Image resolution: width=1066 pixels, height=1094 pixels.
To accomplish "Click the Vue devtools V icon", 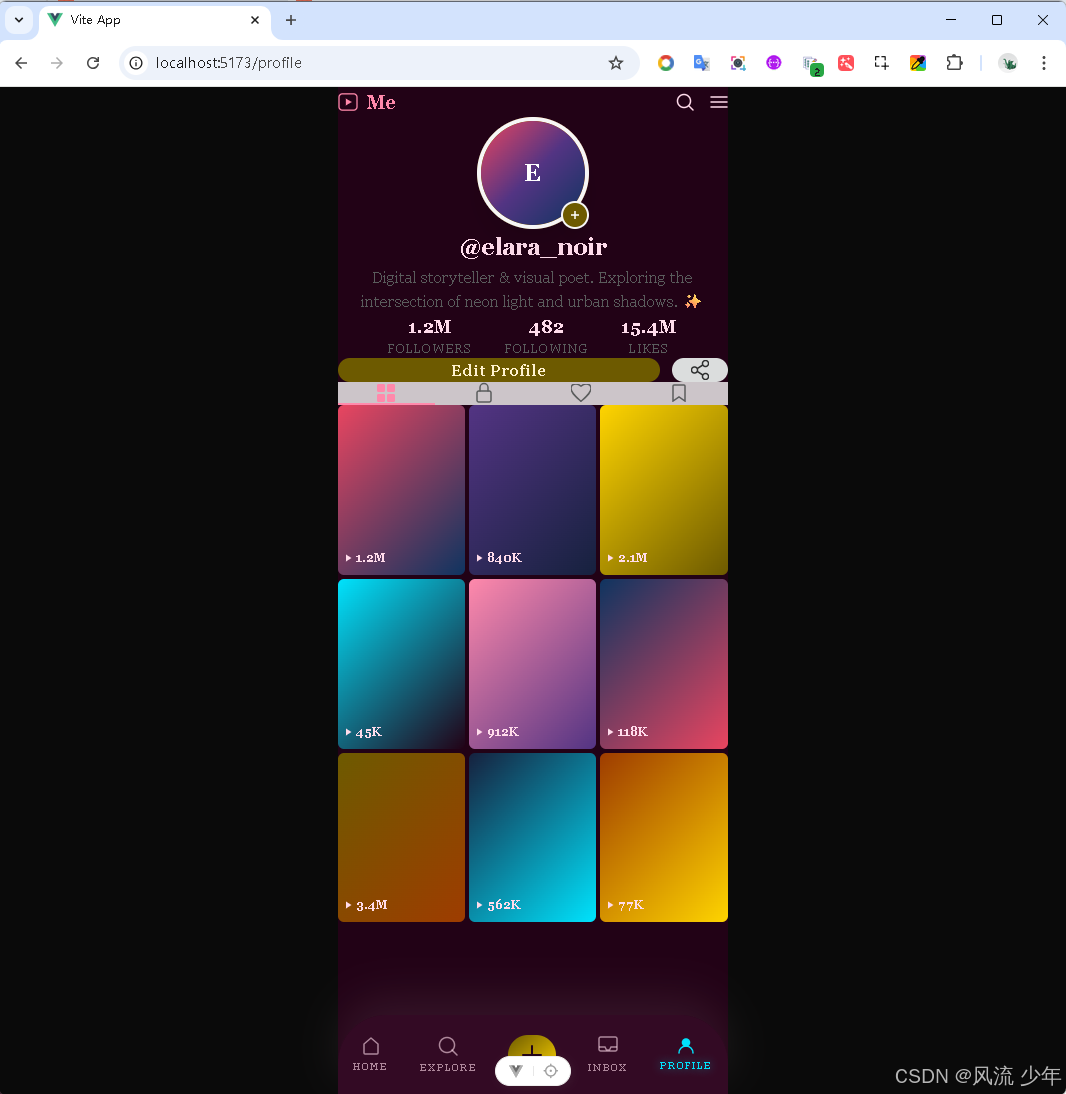I will tap(516, 1071).
